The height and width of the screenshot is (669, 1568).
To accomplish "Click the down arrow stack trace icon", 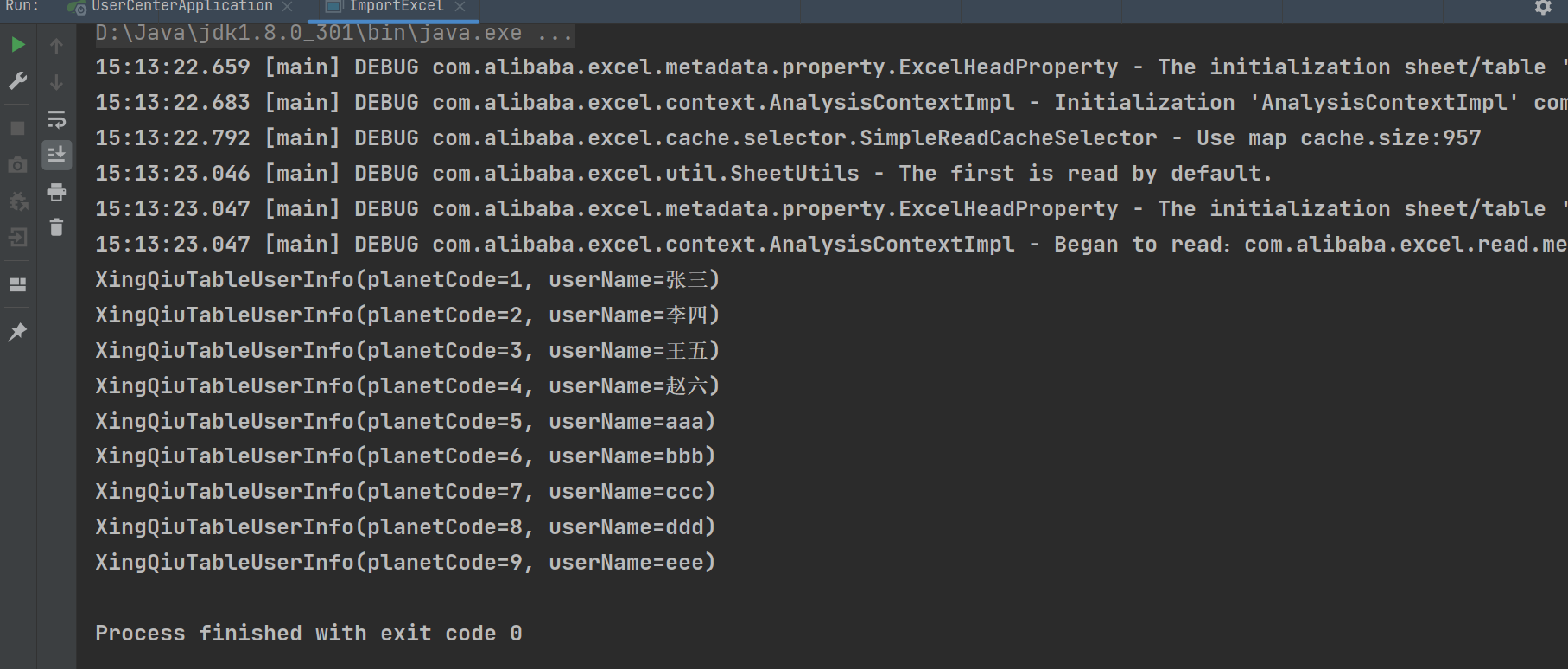I will pyautogui.click(x=56, y=82).
